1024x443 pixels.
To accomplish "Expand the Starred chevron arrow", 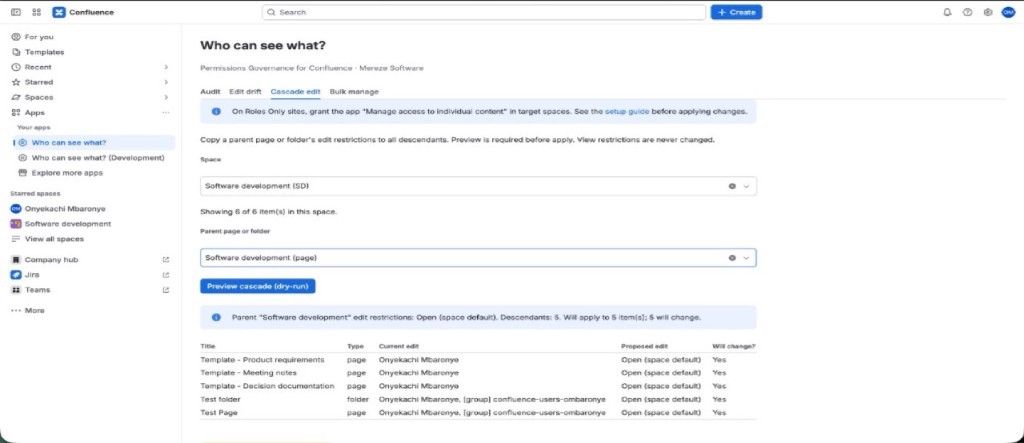I will [166, 82].
